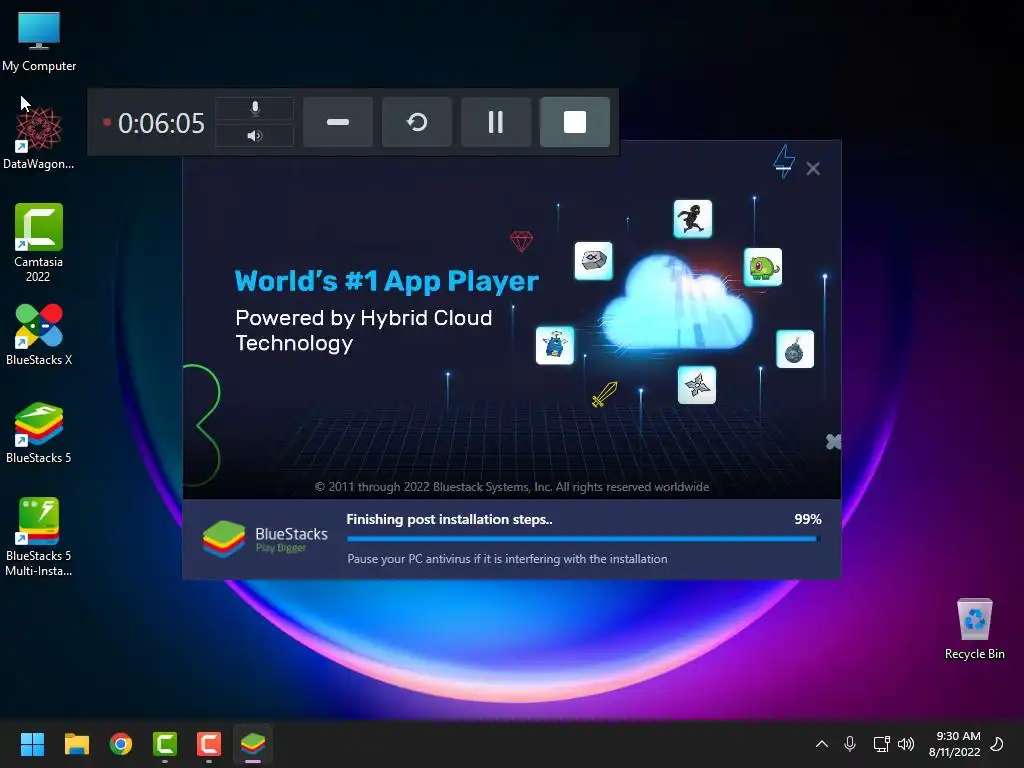Click the running ninja game tile
The width and height of the screenshot is (1024, 768).
[693, 219]
